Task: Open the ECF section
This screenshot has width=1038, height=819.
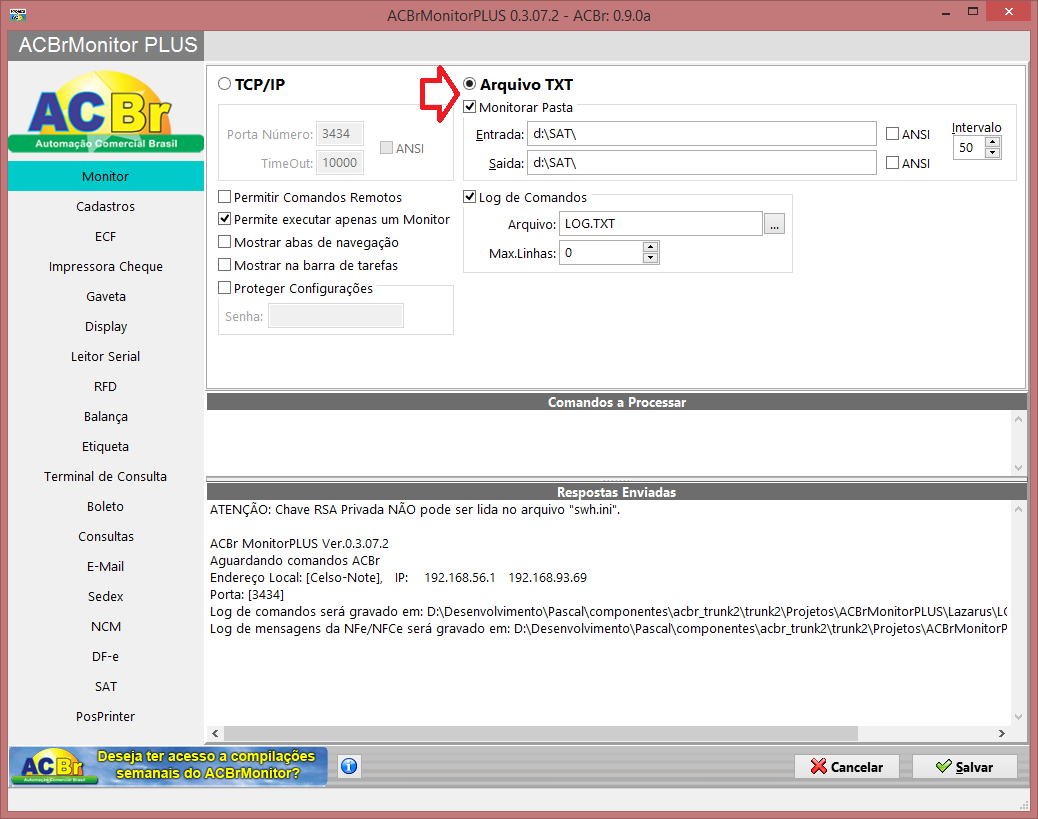Action: 106,236
